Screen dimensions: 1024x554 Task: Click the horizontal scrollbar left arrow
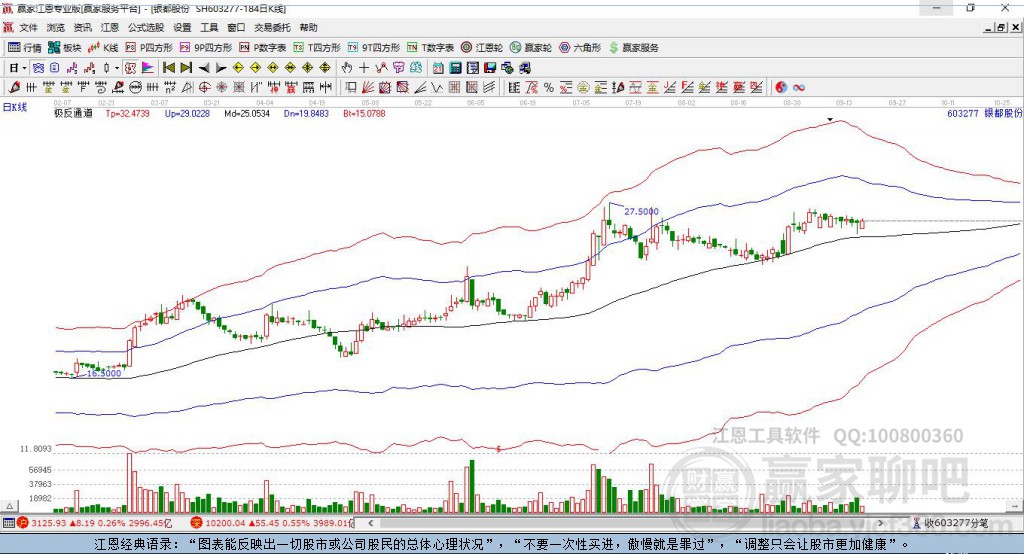click(370, 523)
